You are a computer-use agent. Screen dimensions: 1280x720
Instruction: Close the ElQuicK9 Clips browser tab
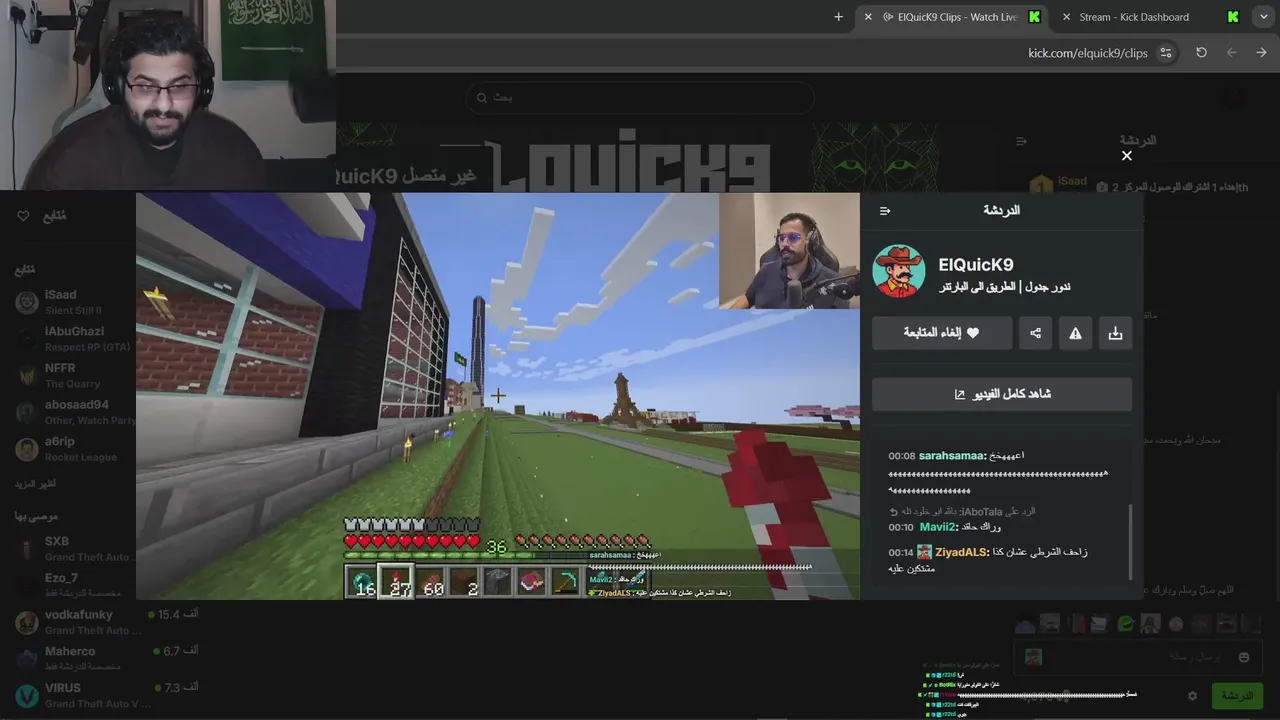[867, 17]
